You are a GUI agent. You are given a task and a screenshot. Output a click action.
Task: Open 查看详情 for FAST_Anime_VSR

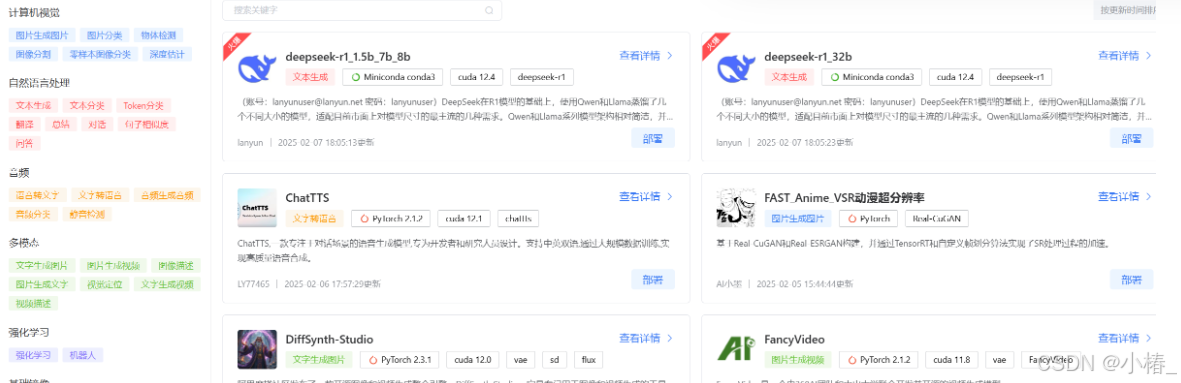click(1125, 196)
